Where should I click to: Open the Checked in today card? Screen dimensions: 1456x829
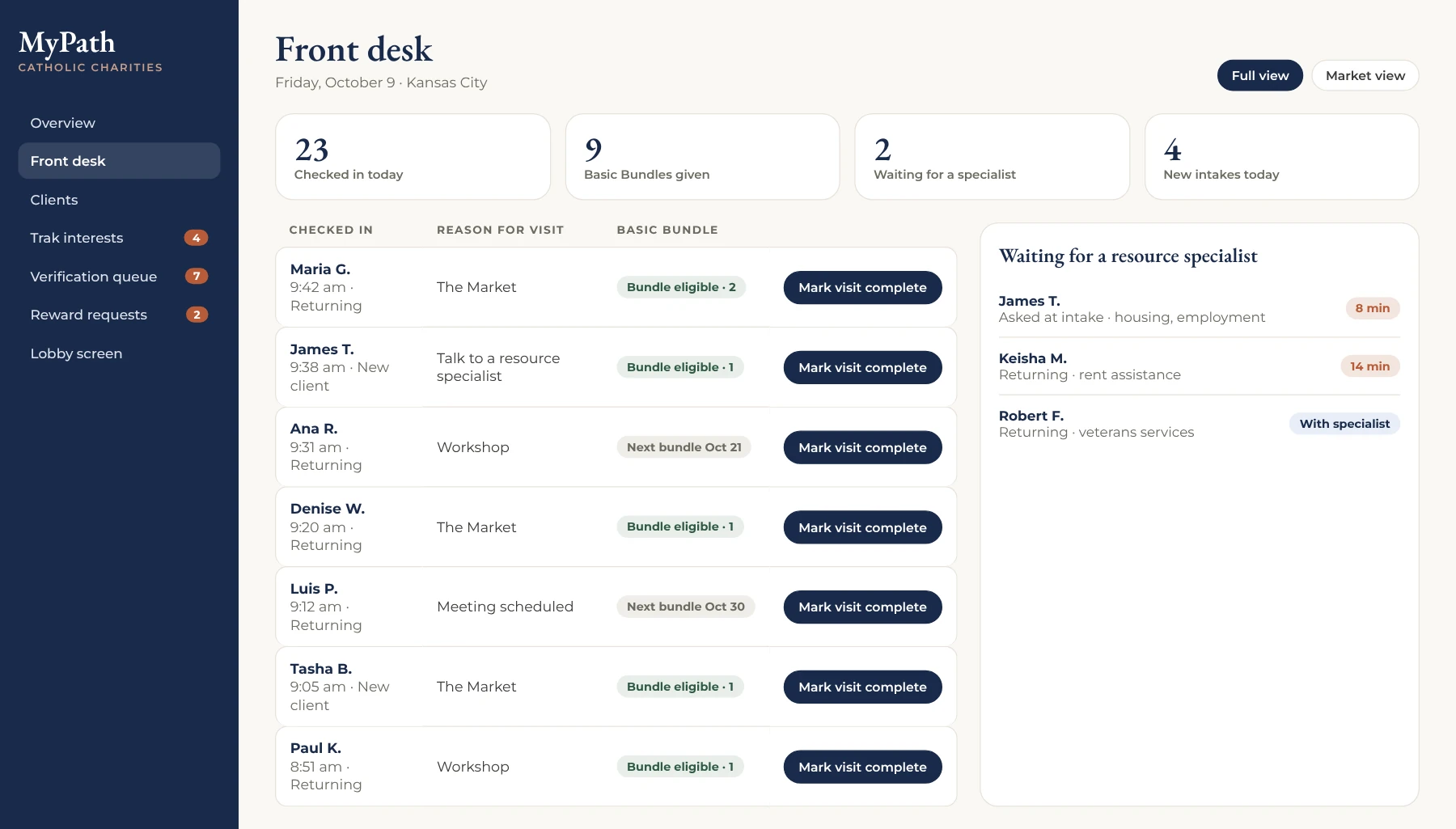(x=413, y=157)
